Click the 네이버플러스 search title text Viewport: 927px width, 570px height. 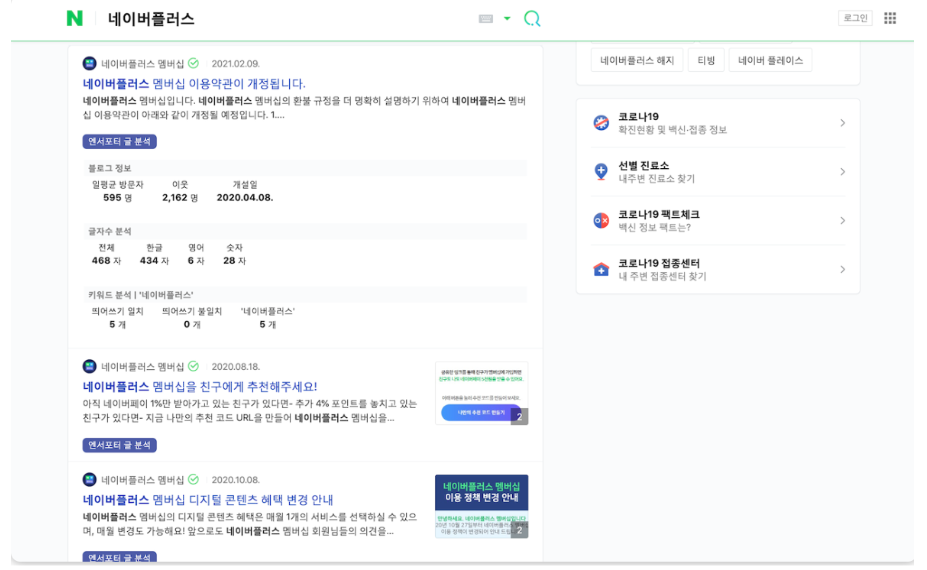click(151, 19)
